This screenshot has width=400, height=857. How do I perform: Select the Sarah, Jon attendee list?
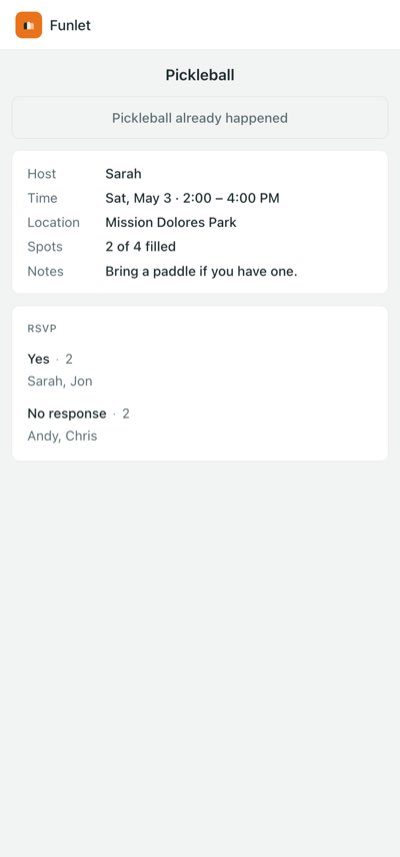[60, 381]
